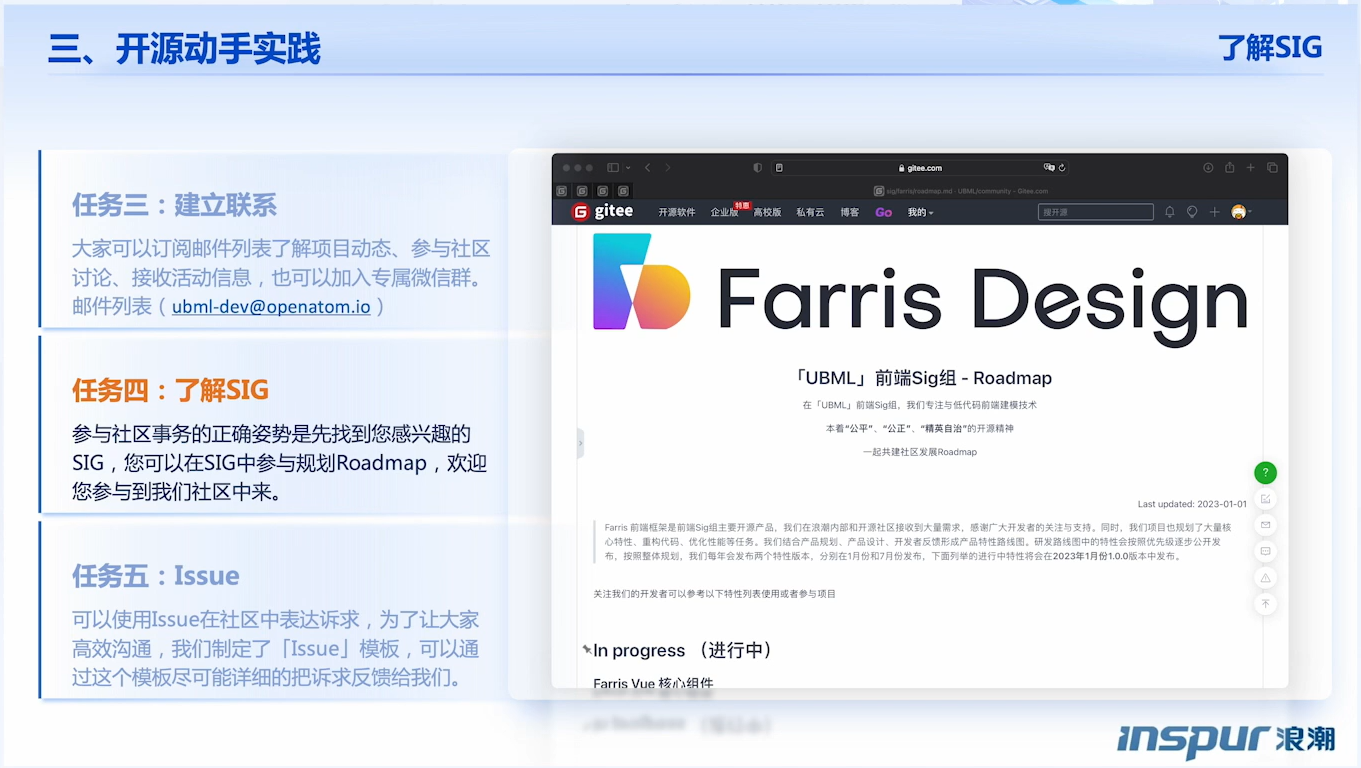
Task: Click the ubml-dev@openatom.io email link
Action: click(x=271, y=306)
